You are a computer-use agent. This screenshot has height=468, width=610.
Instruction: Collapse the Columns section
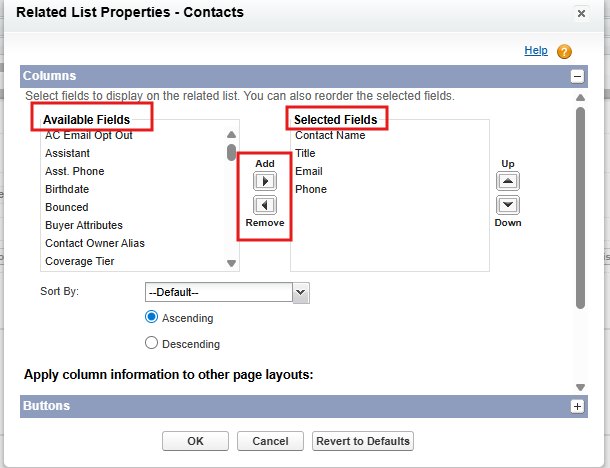coord(577,76)
